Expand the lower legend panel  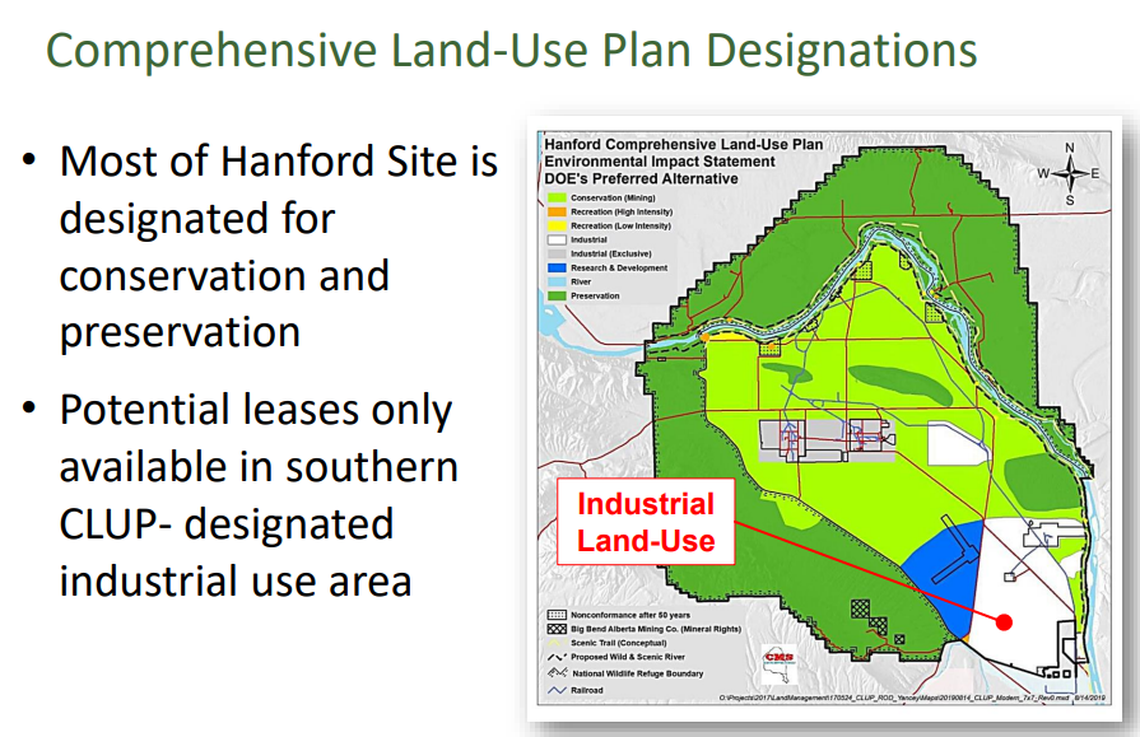point(640,650)
